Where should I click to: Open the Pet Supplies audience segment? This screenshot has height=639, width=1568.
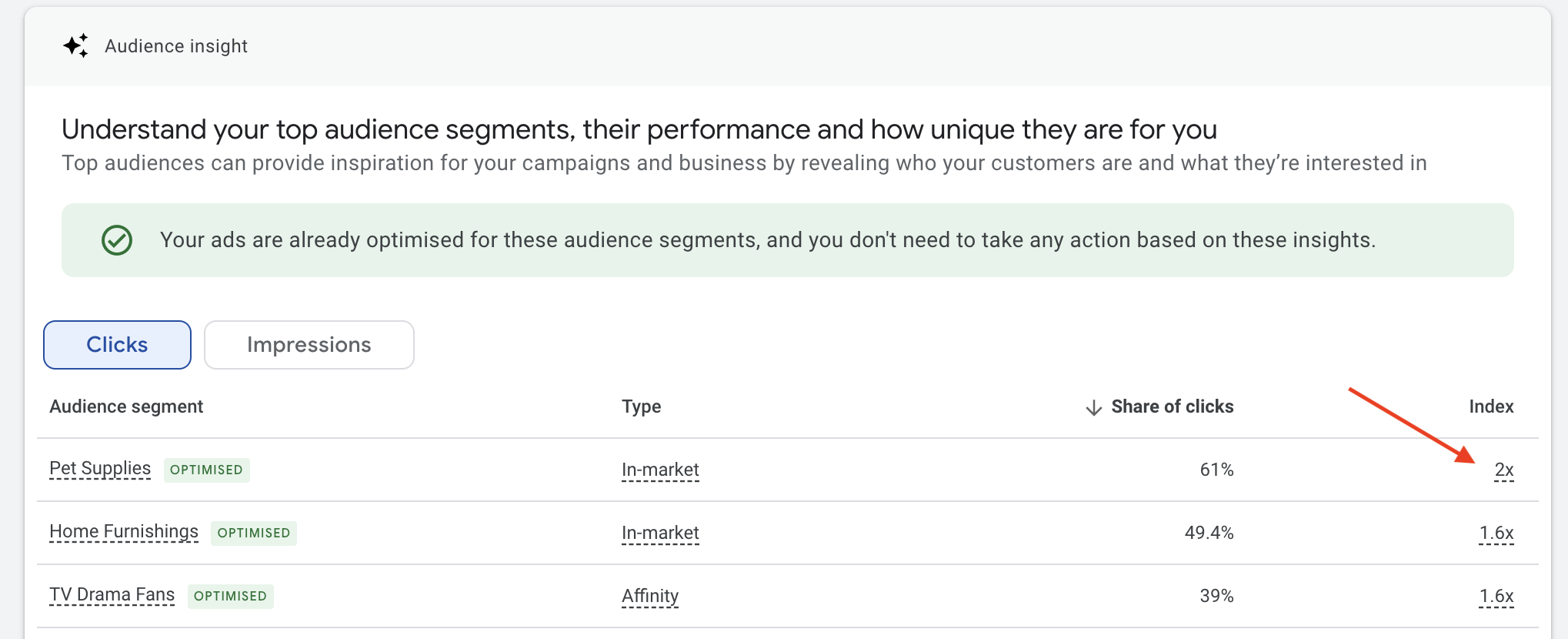100,469
